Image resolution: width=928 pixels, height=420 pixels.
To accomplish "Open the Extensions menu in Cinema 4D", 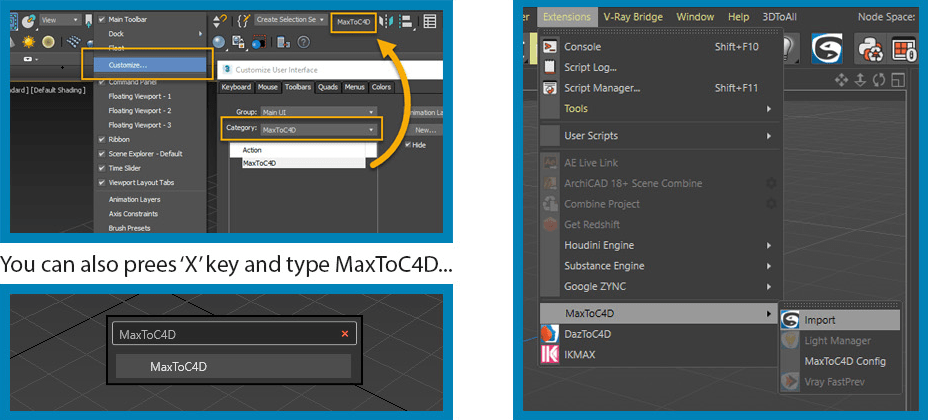I will pyautogui.click(x=566, y=17).
